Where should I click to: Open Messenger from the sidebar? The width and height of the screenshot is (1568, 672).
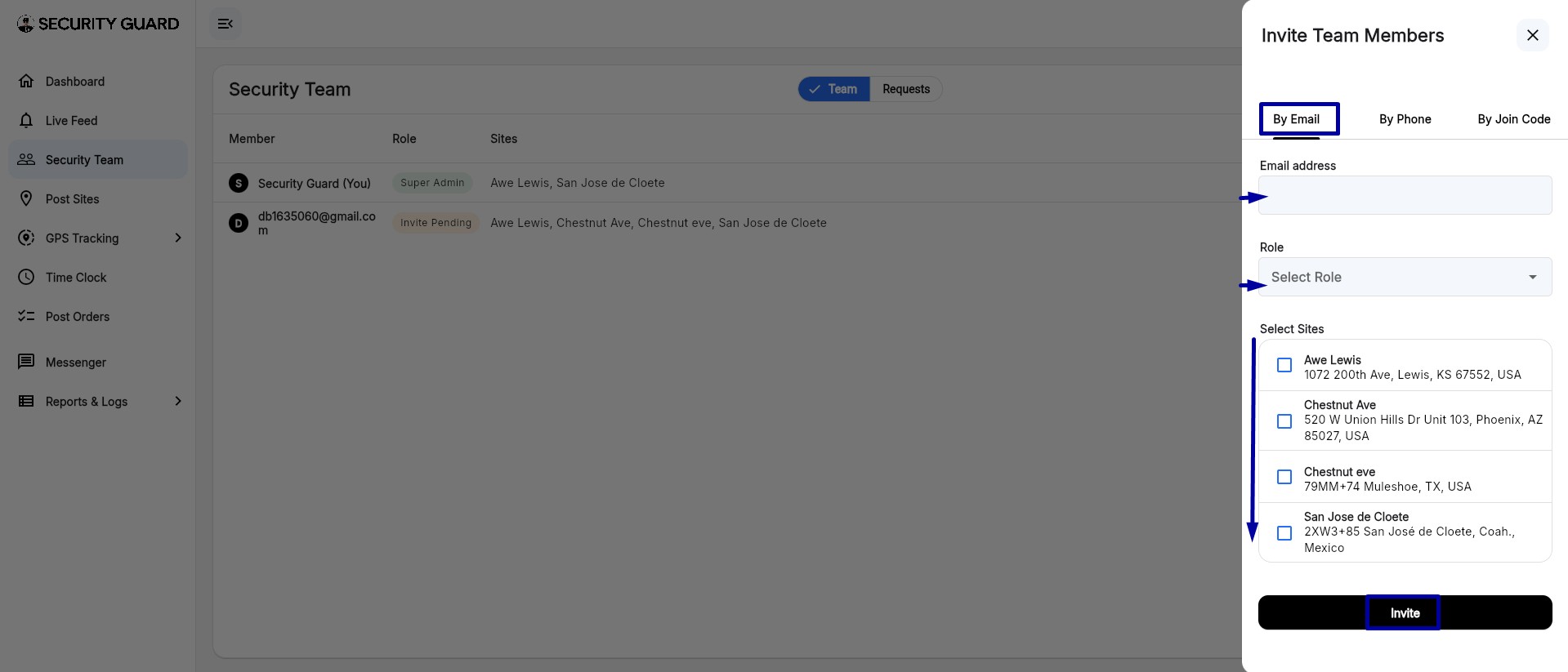click(98, 362)
